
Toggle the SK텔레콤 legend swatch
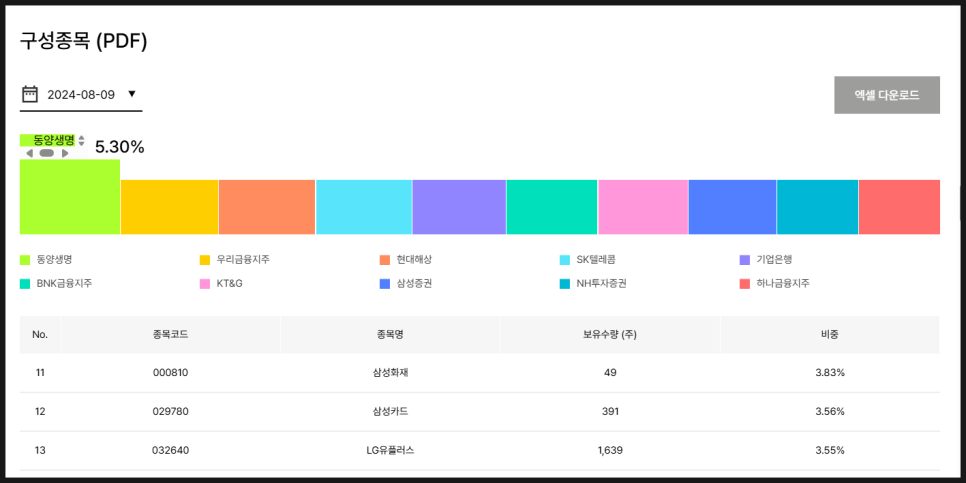pos(565,260)
